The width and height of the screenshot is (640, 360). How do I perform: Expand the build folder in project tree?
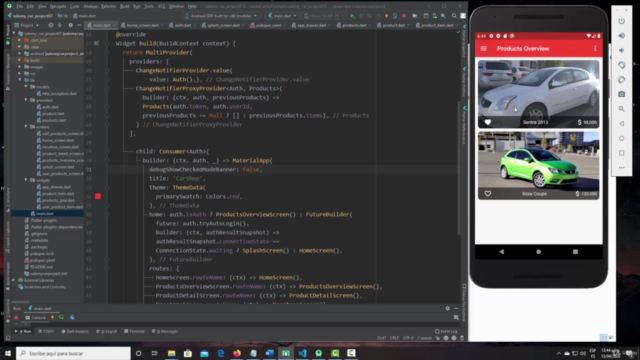20,60
